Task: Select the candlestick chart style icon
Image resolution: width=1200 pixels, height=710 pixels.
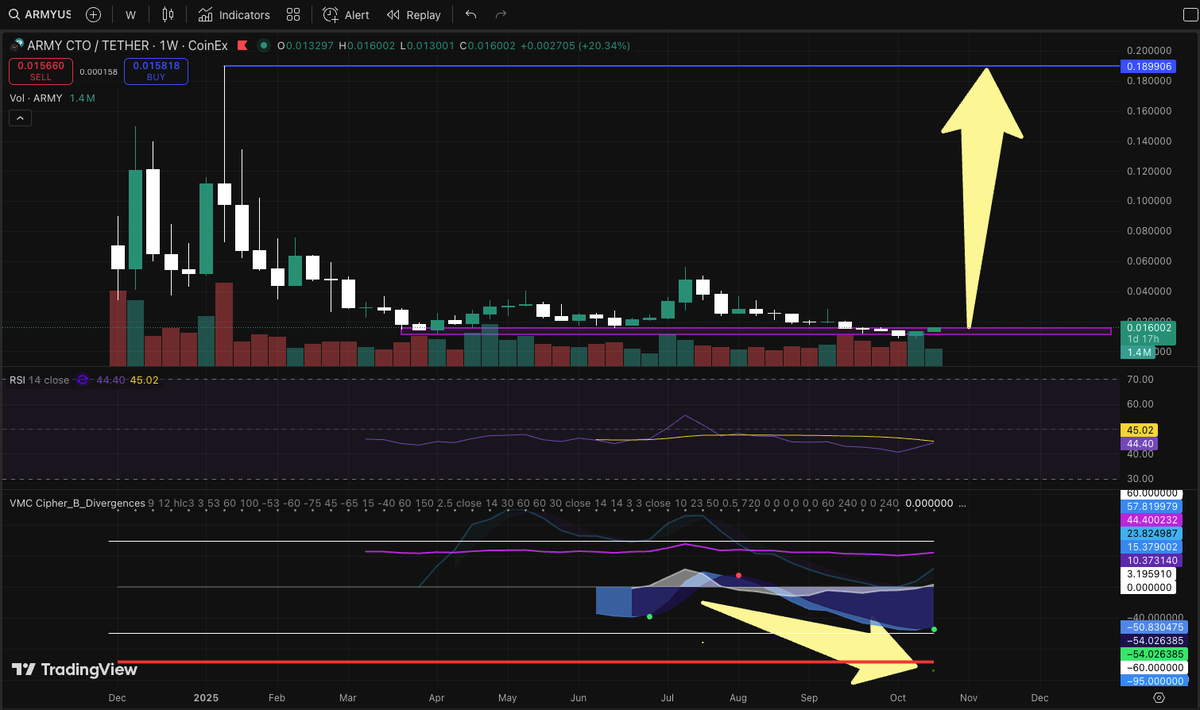Action: coord(167,14)
